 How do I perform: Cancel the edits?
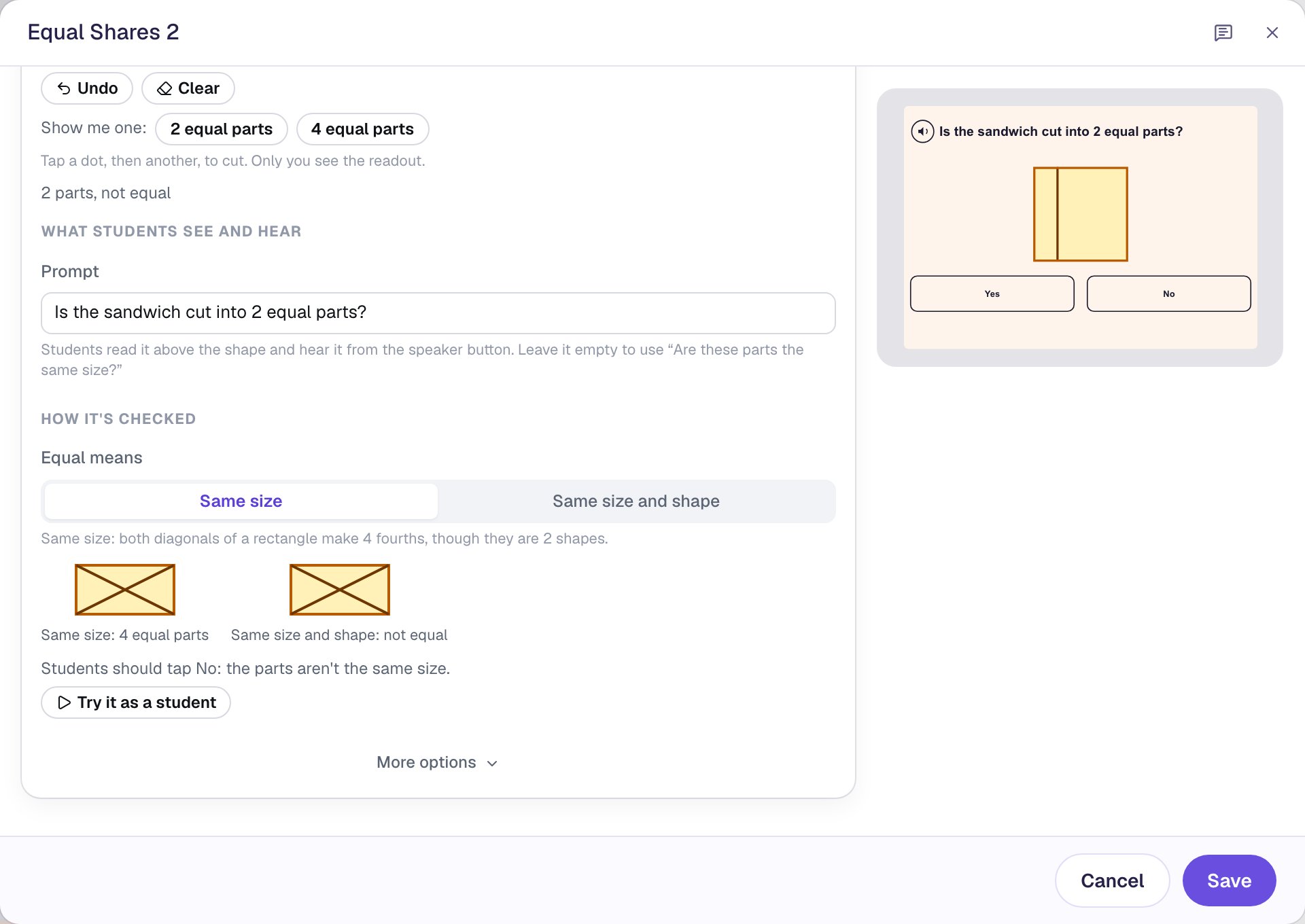(1113, 881)
